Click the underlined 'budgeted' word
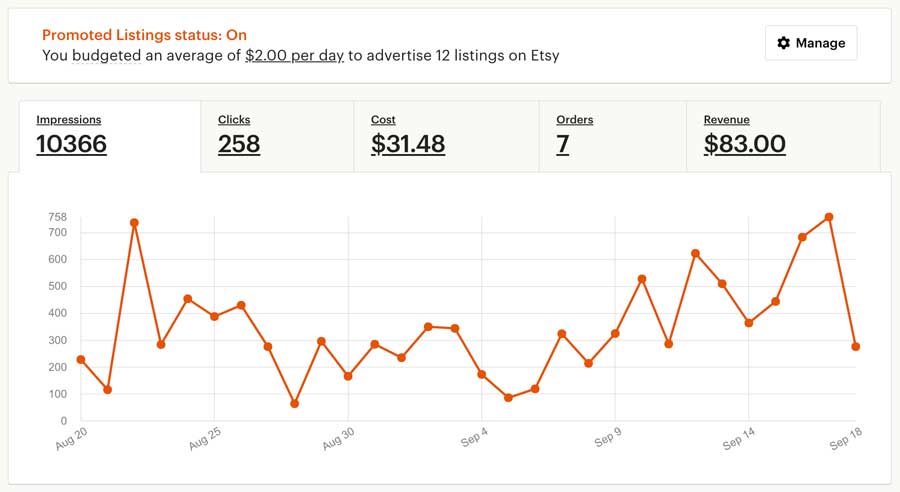 click(107, 56)
